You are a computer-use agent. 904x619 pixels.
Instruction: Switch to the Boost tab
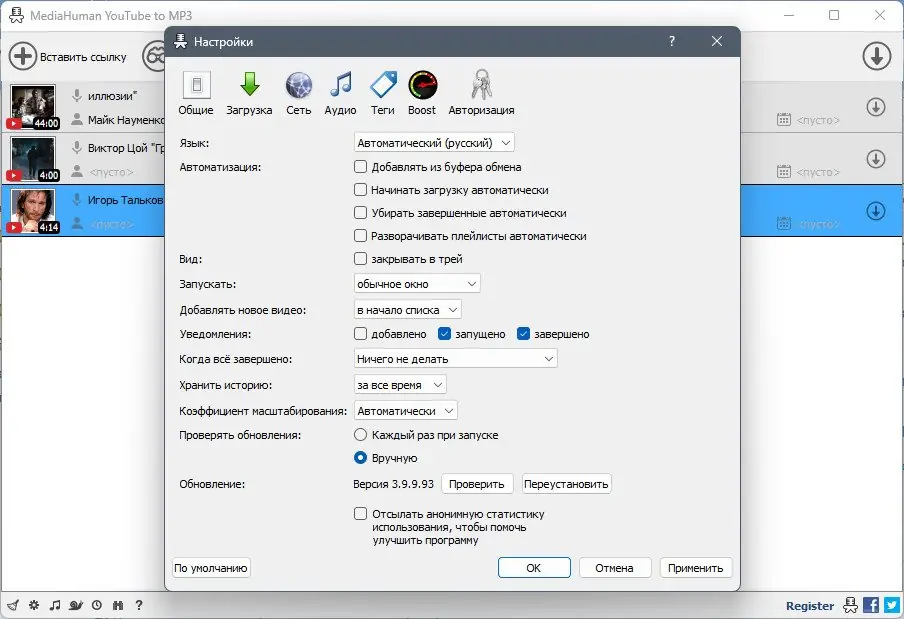click(x=422, y=93)
